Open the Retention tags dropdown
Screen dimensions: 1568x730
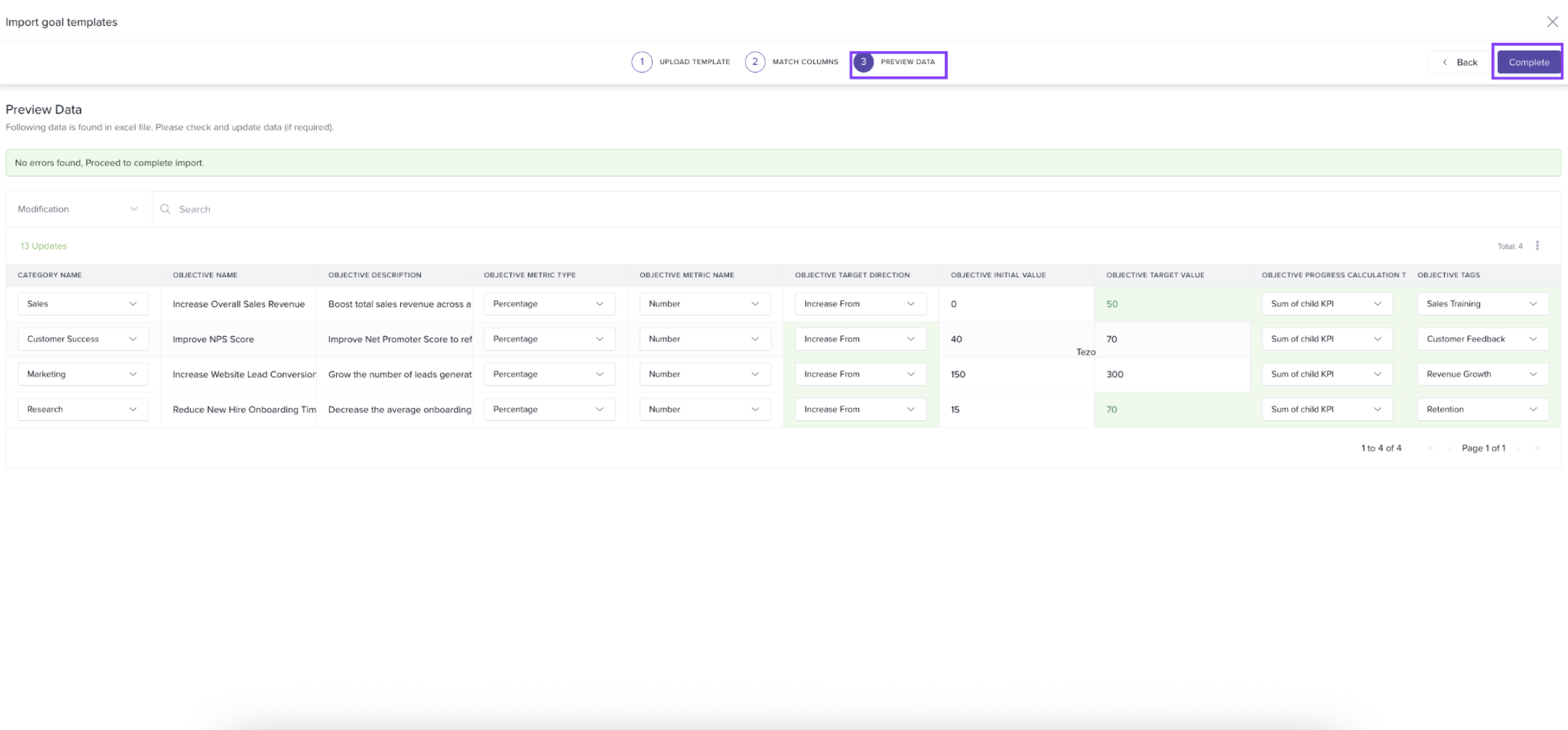pyautogui.click(x=1482, y=409)
